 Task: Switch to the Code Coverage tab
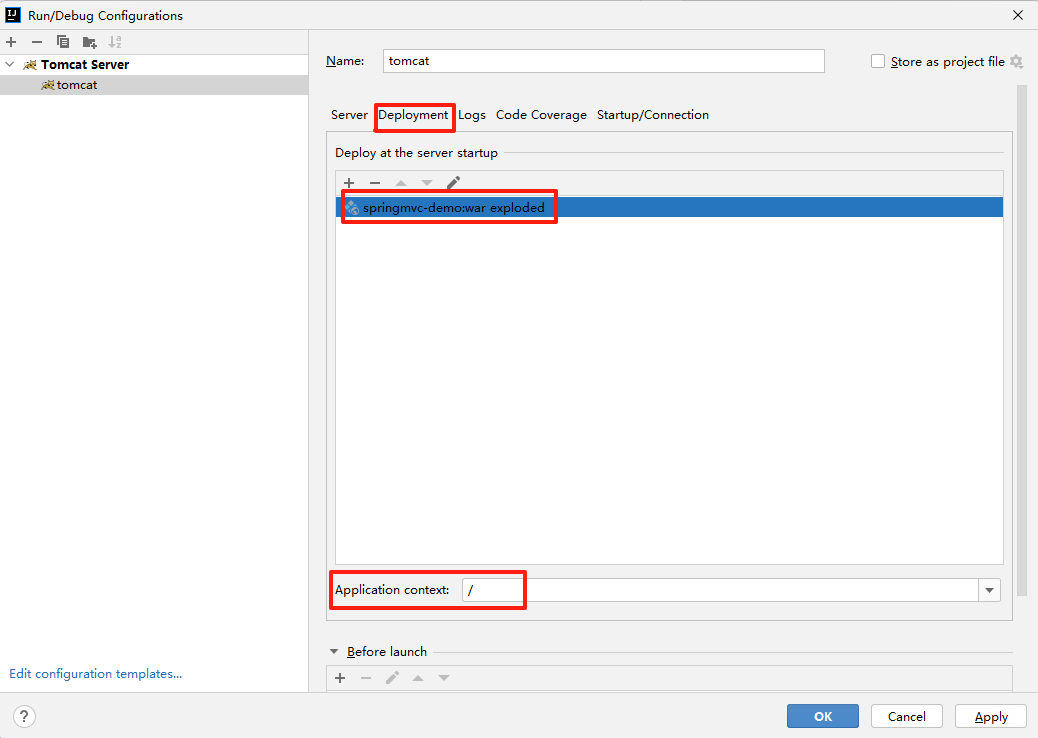coord(541,115)
